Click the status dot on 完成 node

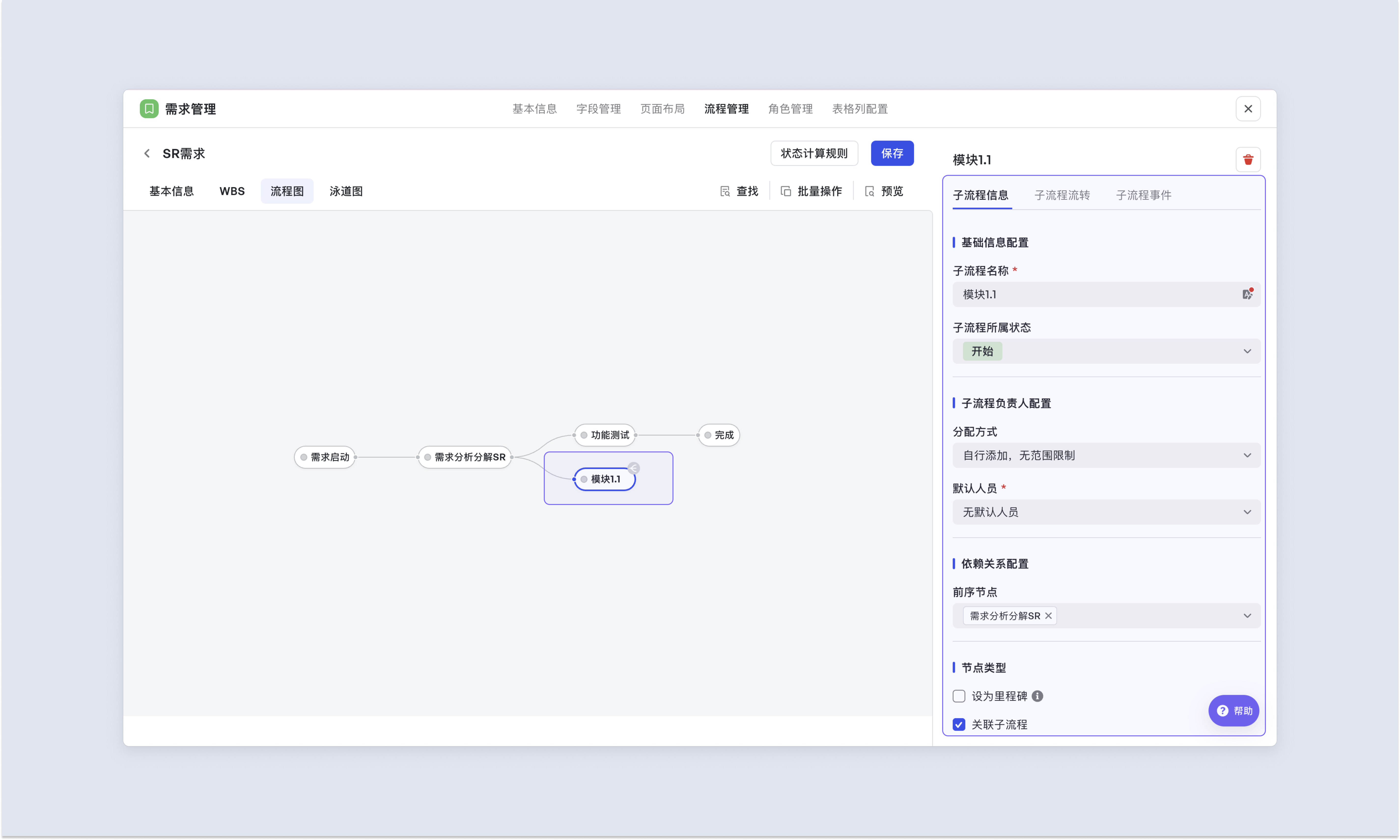[707, 435]
